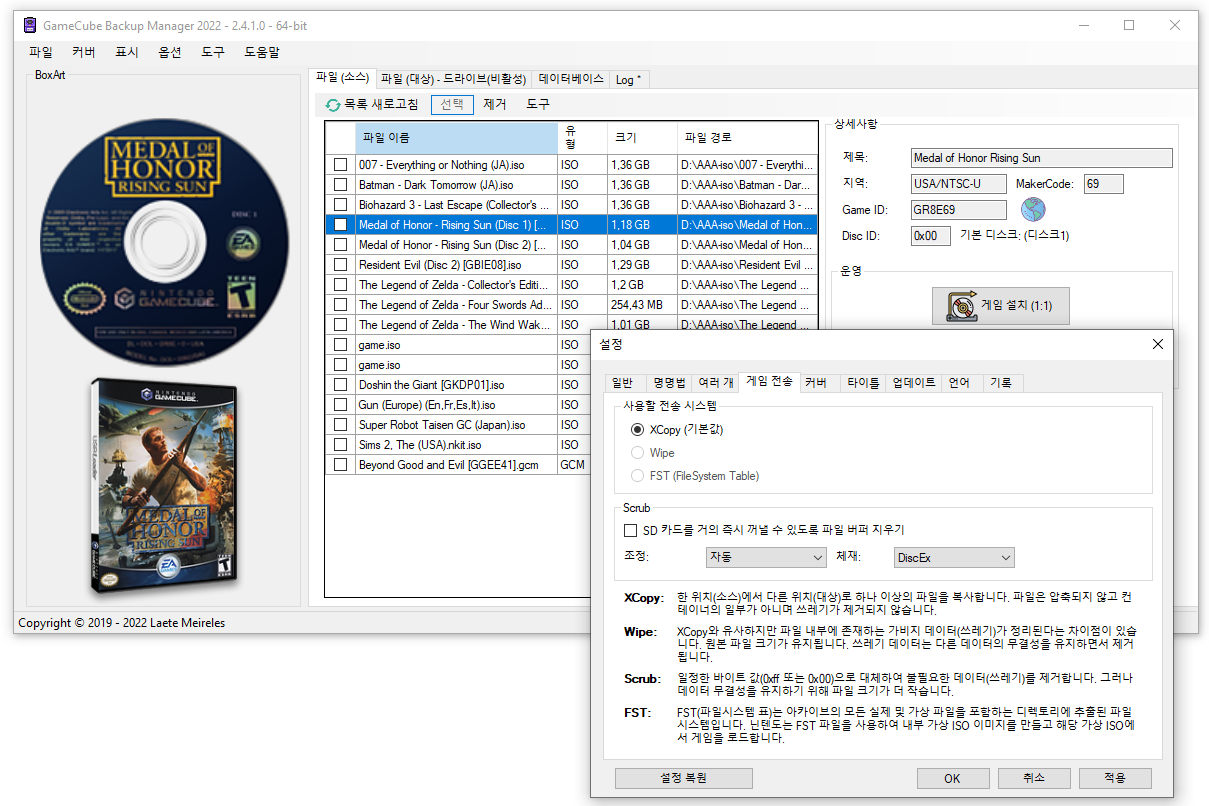Open the 일반 settings tab
This screenshot has height=806, width=1209.
(622, 382)
